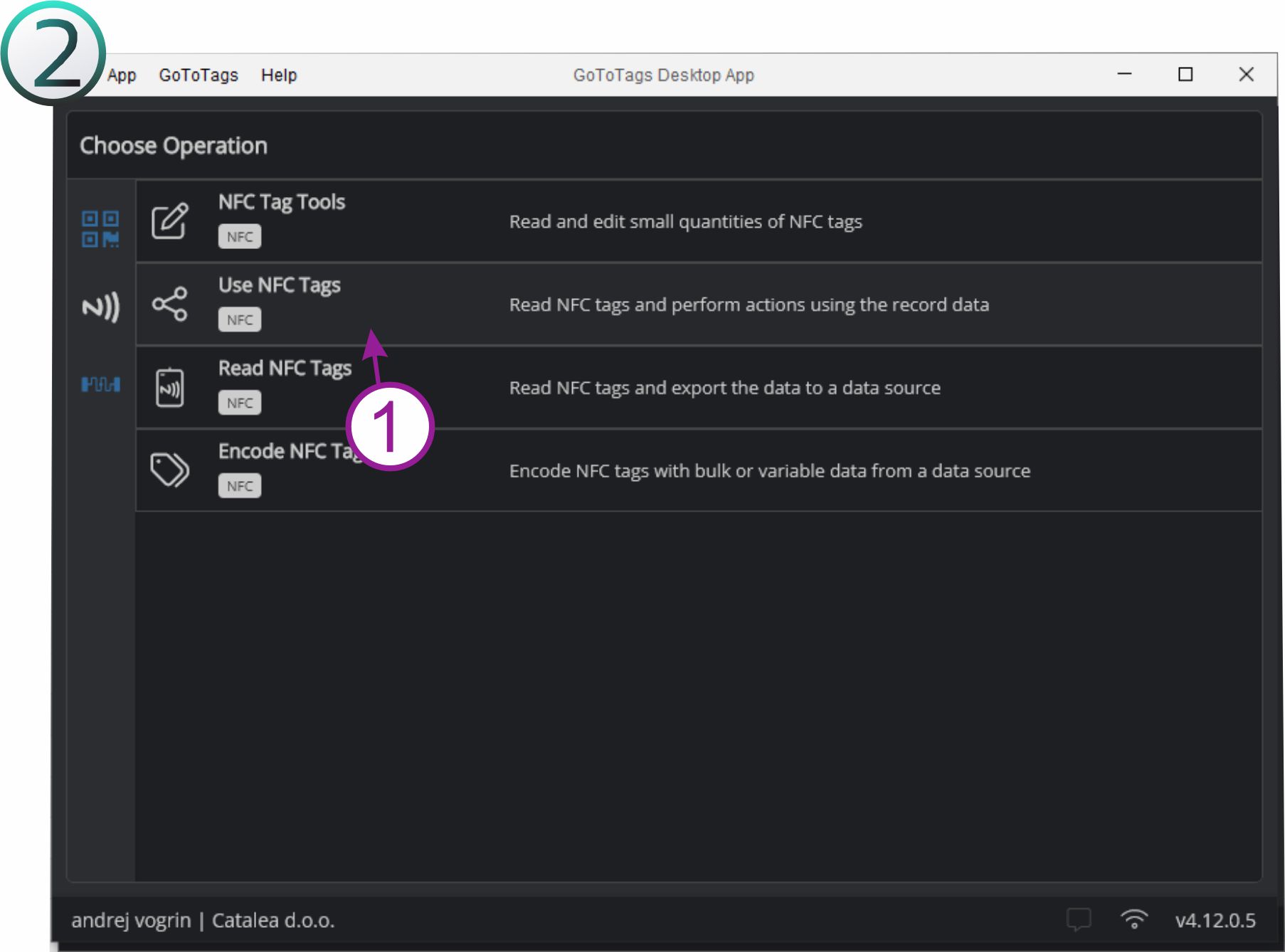This screenshot has width=1285, height=952.
Task: Click the Encode NFC tags description text
Action: coord(769,471)
